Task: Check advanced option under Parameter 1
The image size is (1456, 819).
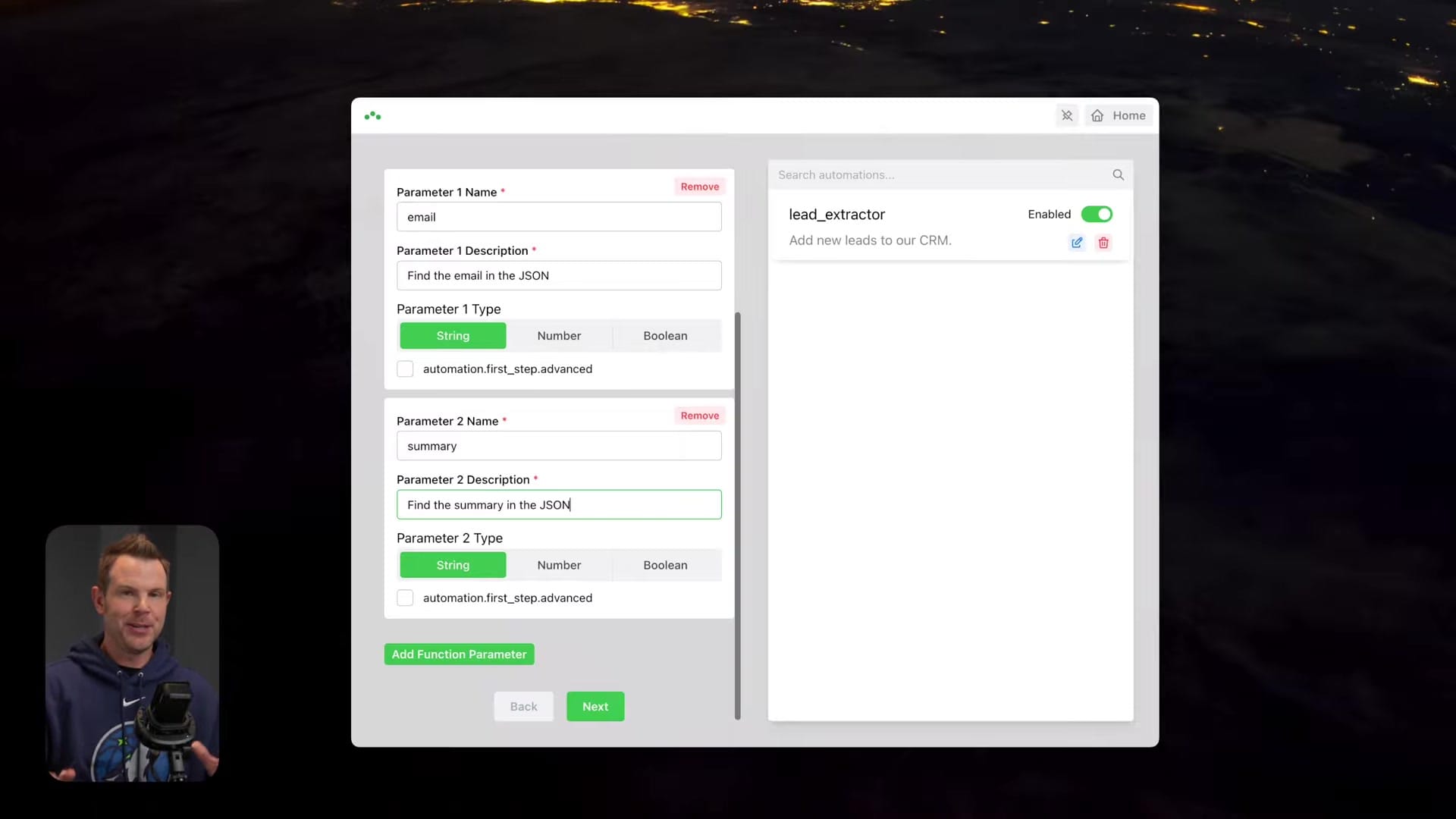Action: click(405, 369)
